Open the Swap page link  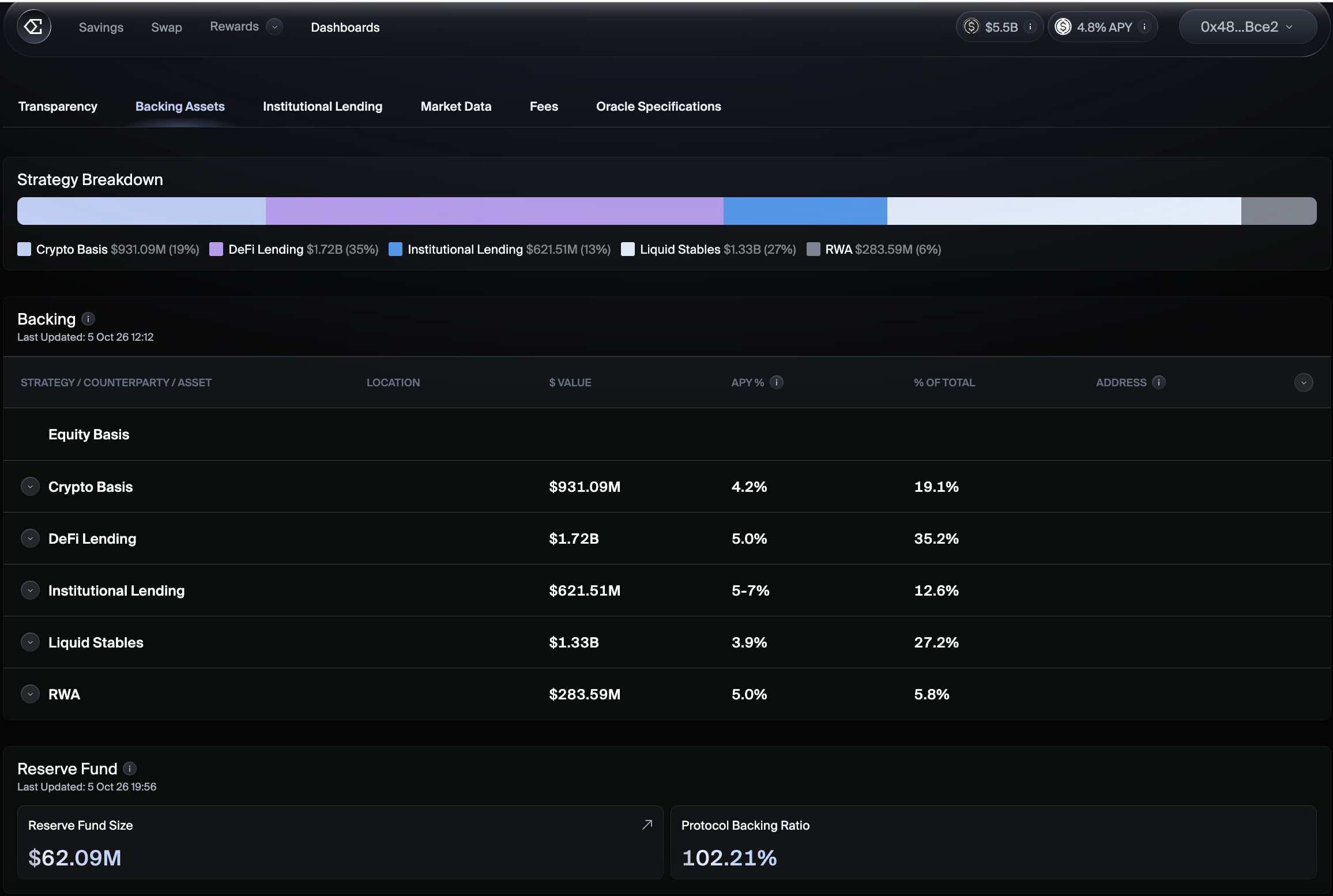pyautogui.click(x=167, y=27)
